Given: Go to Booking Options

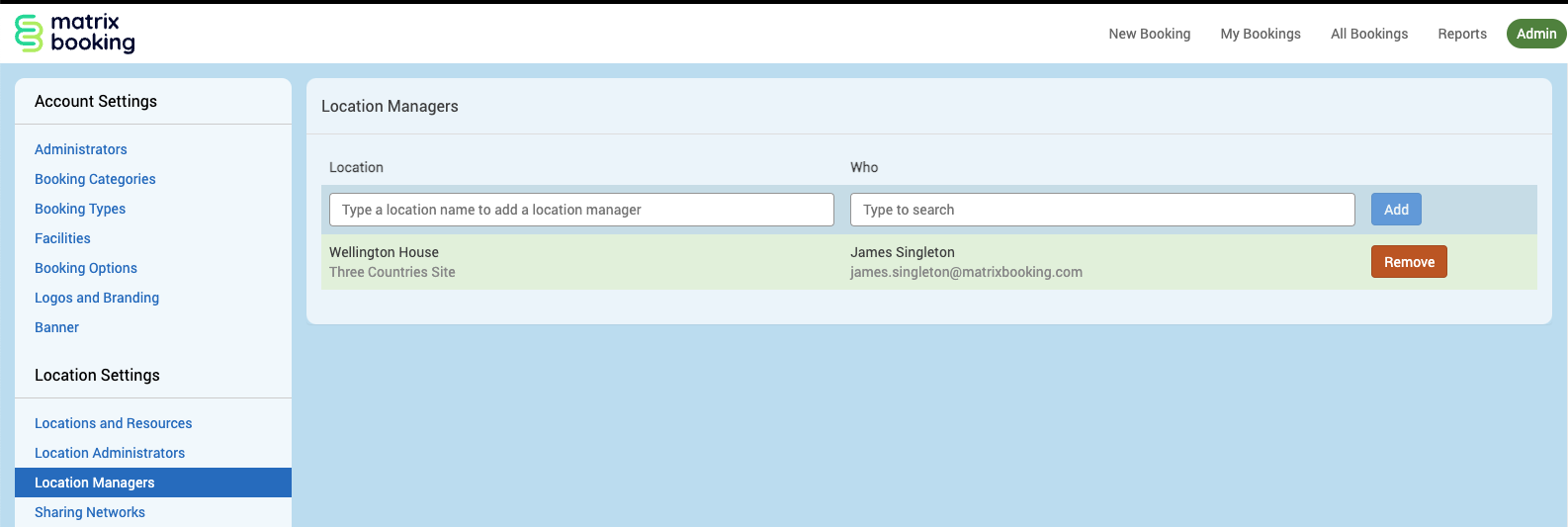Looking at the screenshot, I should [x=86, y=268].
